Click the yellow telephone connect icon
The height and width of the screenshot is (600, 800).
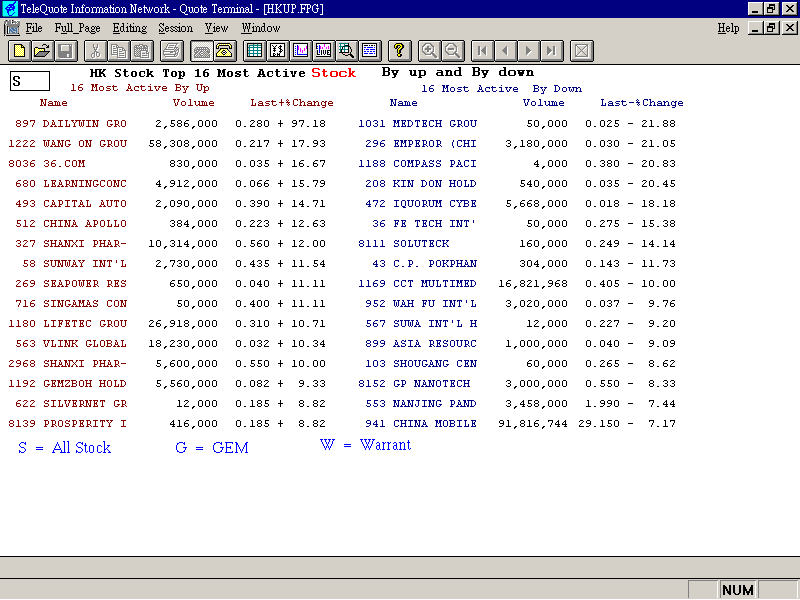(x=224, y=51)
